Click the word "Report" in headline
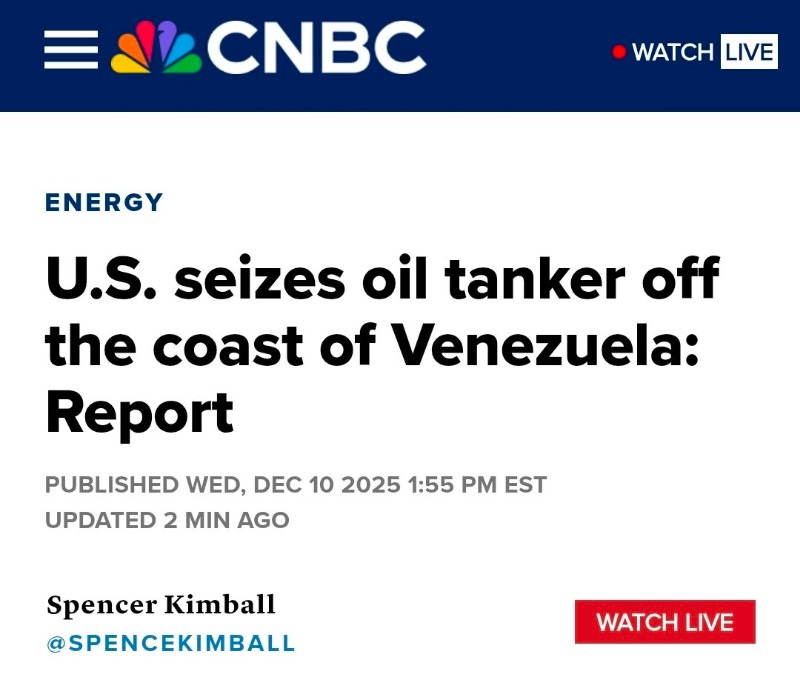The width and height of the screenshot is (800, 687). pos(140,409)
